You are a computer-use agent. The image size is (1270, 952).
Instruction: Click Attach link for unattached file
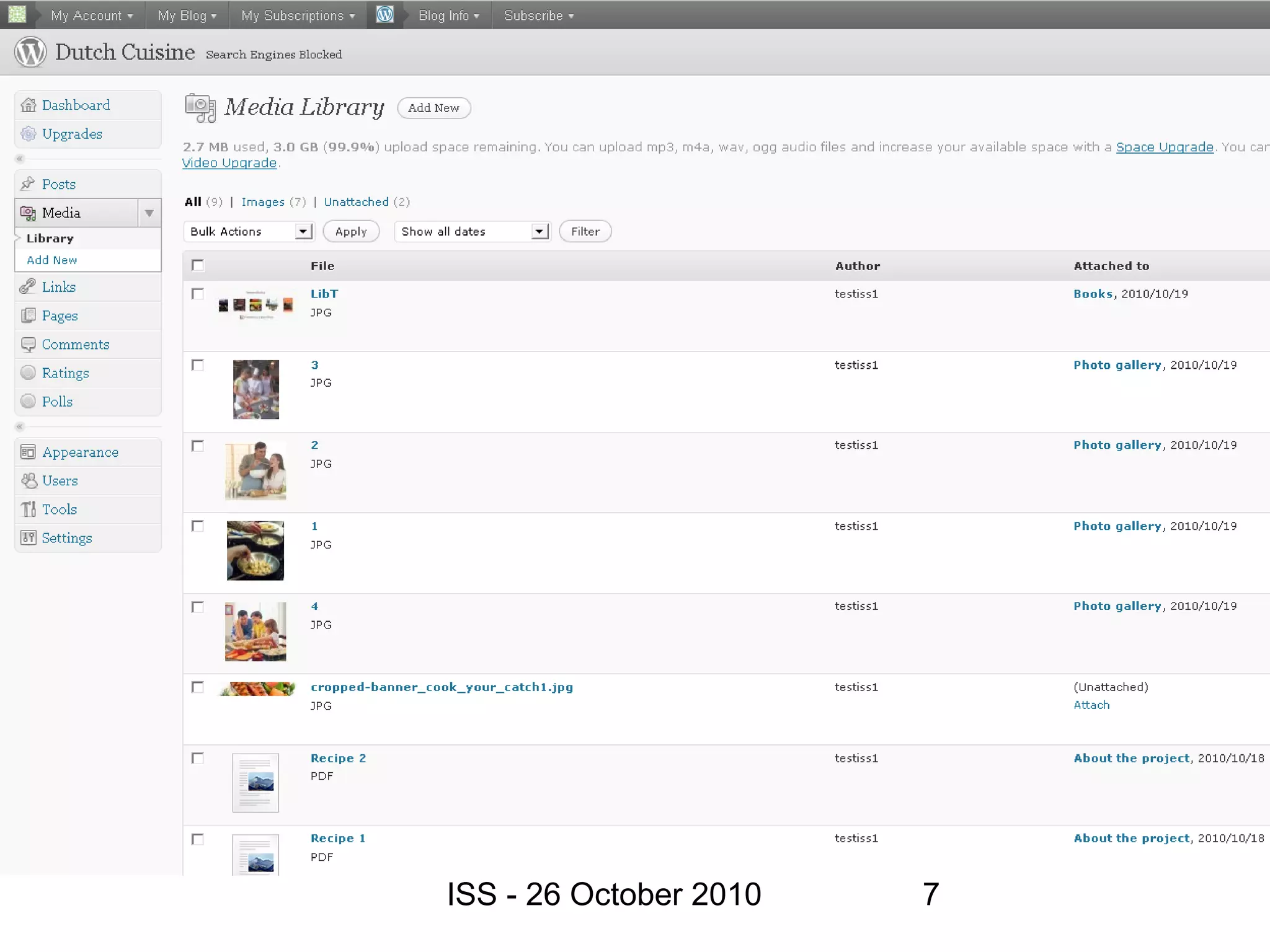coord(1091,705)
